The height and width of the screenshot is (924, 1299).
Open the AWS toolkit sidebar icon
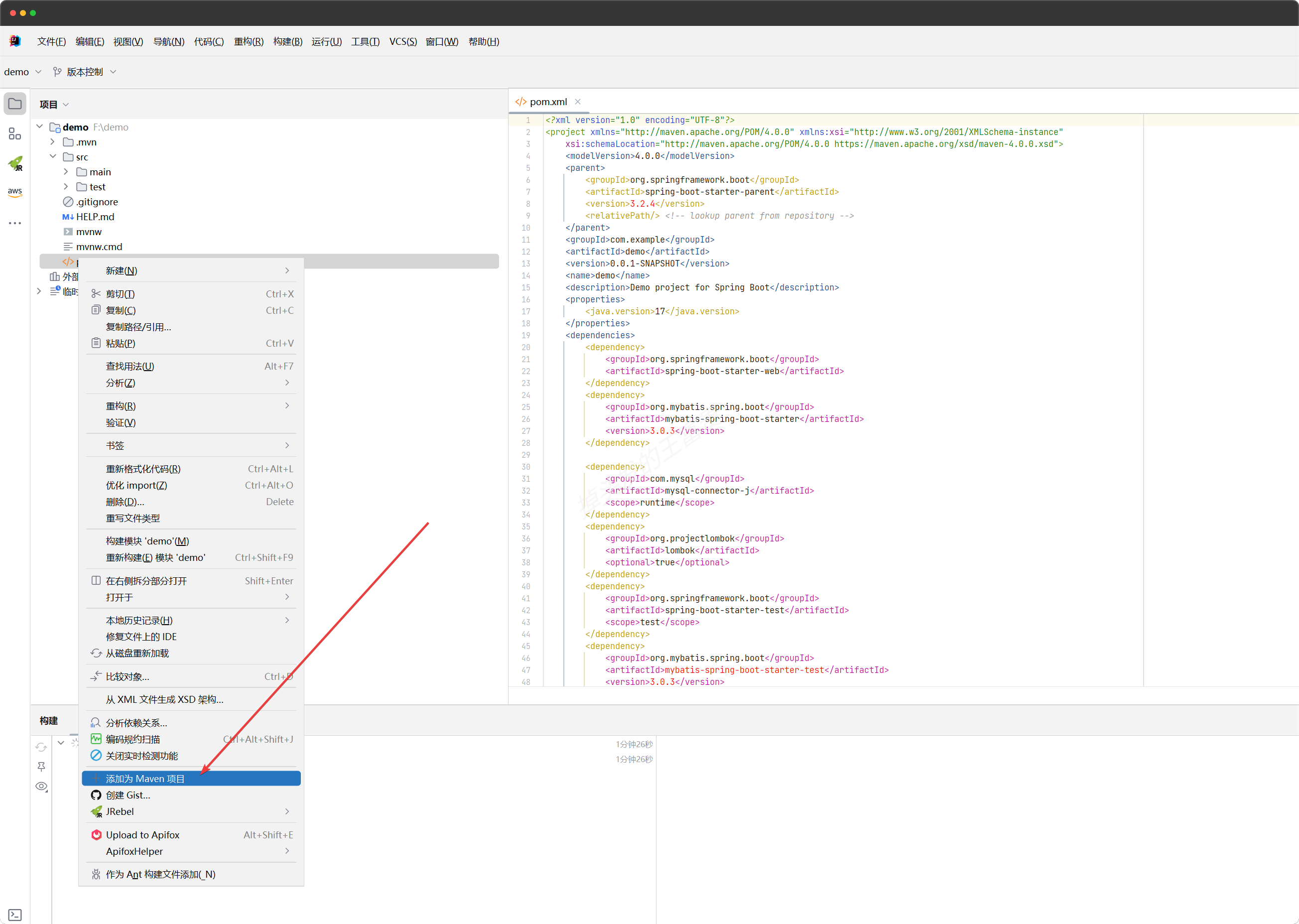[x=15, y=193]
